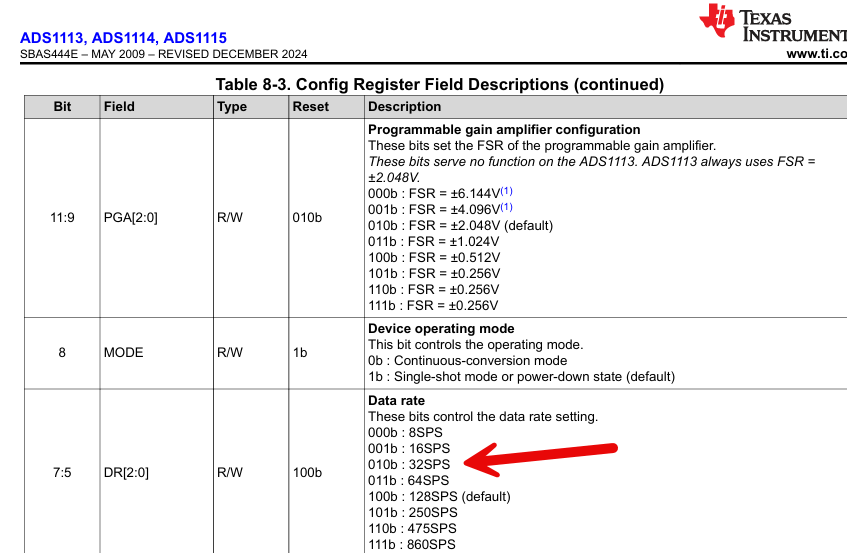Click the line 010b : FSR = ±2.048V (default)

click(x=460, y=225)
